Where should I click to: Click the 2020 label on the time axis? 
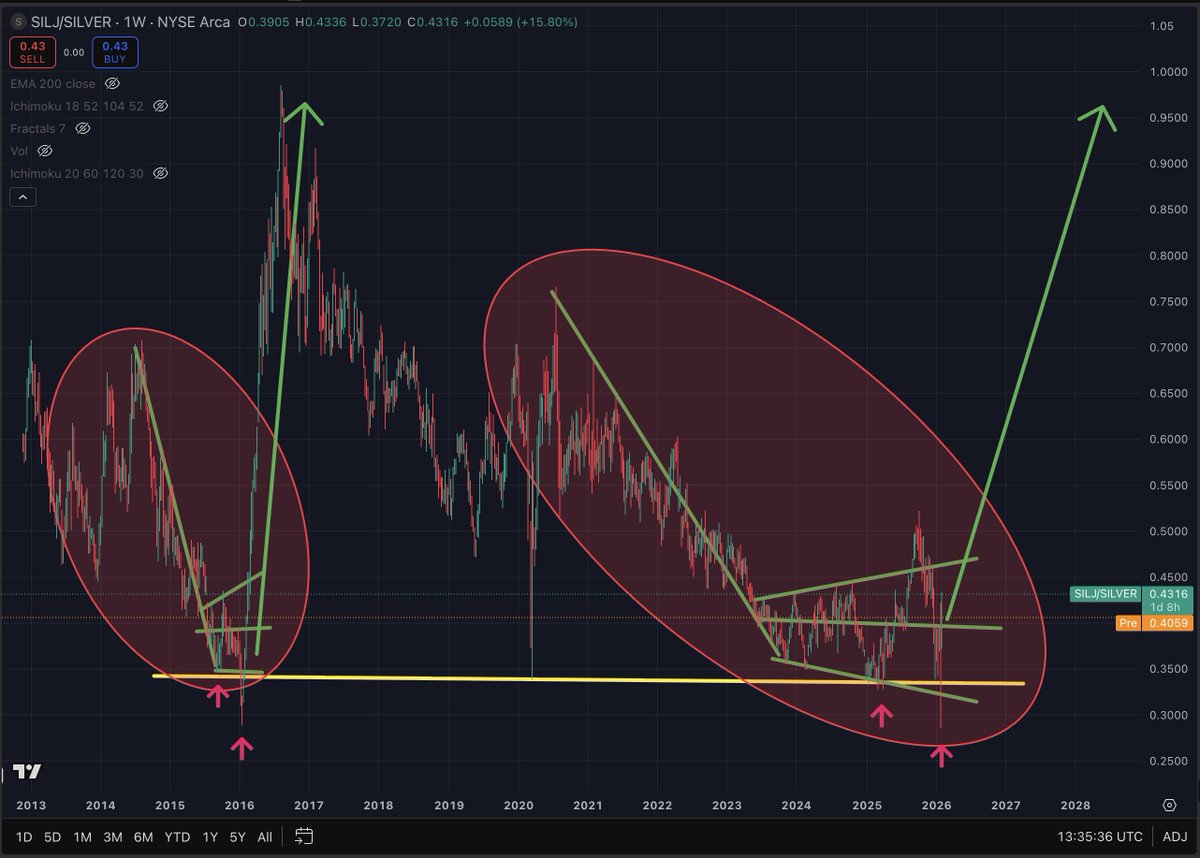pos(518,805)
